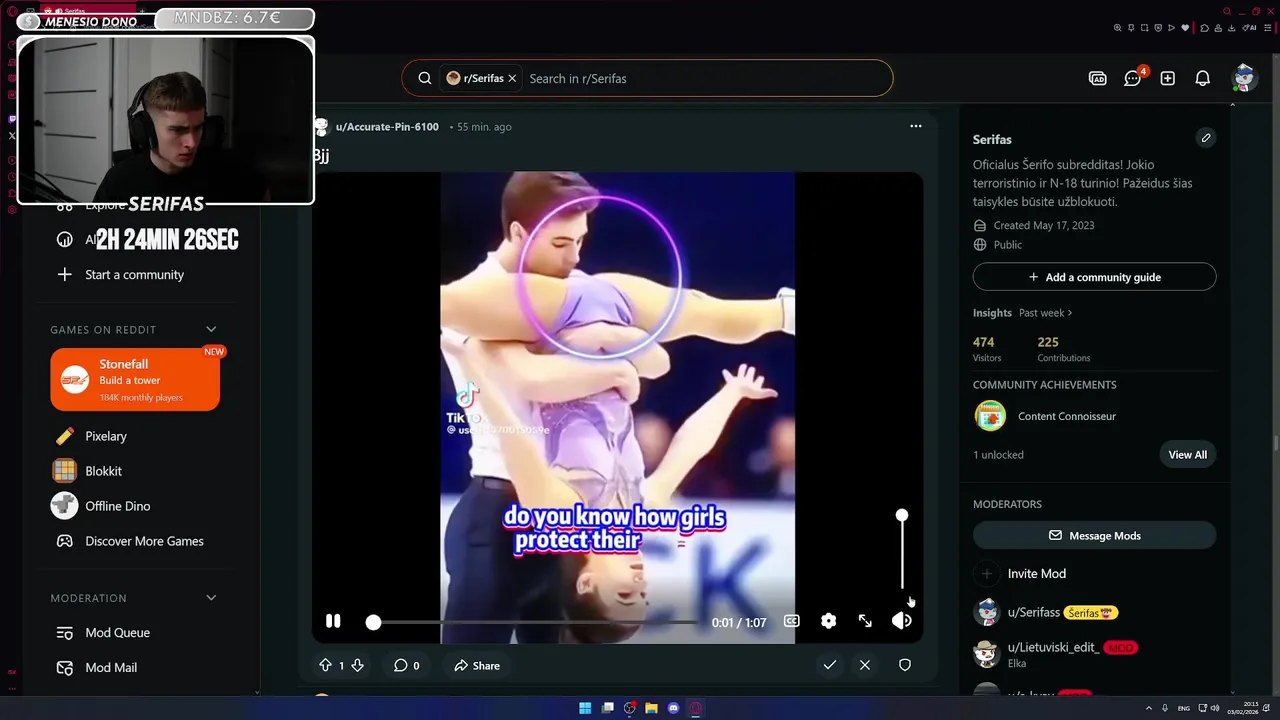
Task: Open u/Accurate-Pin-6100 profile
Action: (x=387, y=127)
